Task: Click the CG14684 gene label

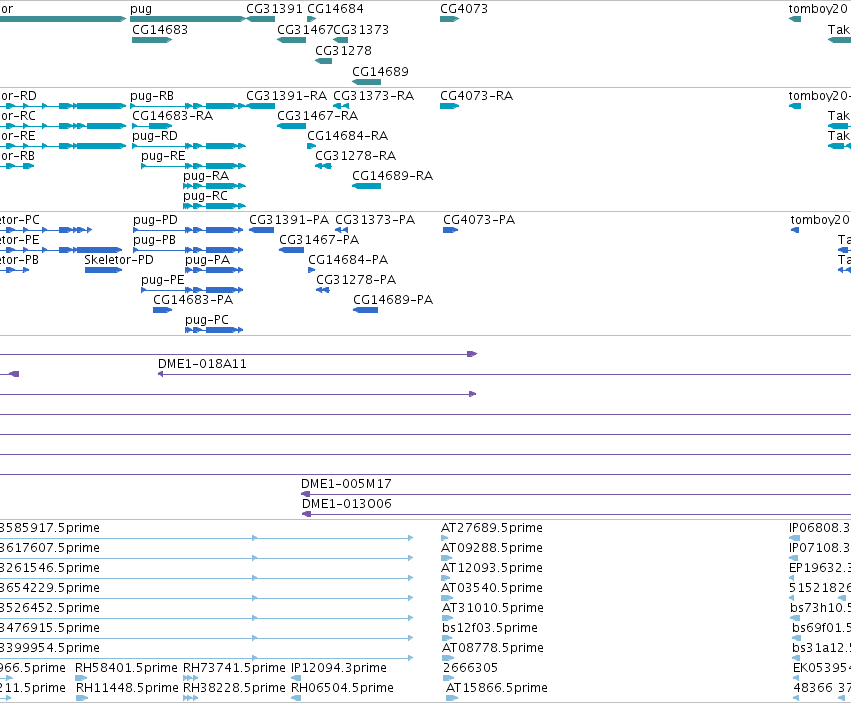Action: tap(335, 9)
